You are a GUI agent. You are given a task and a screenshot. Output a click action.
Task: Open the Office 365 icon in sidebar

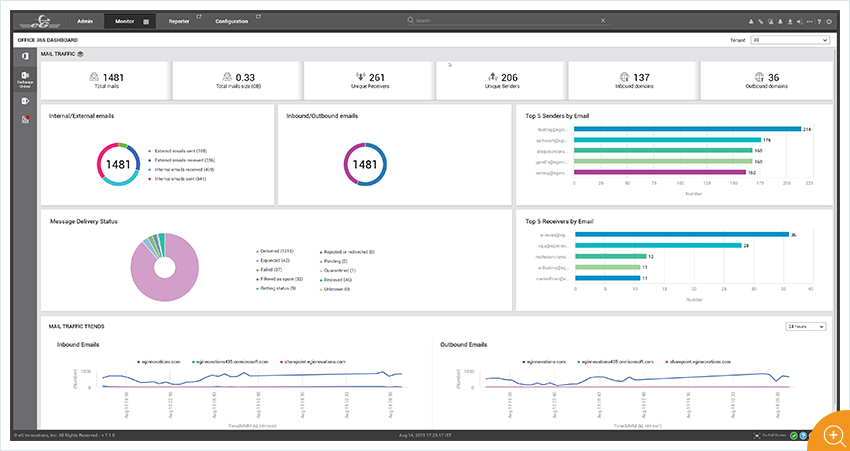(25, 56)
